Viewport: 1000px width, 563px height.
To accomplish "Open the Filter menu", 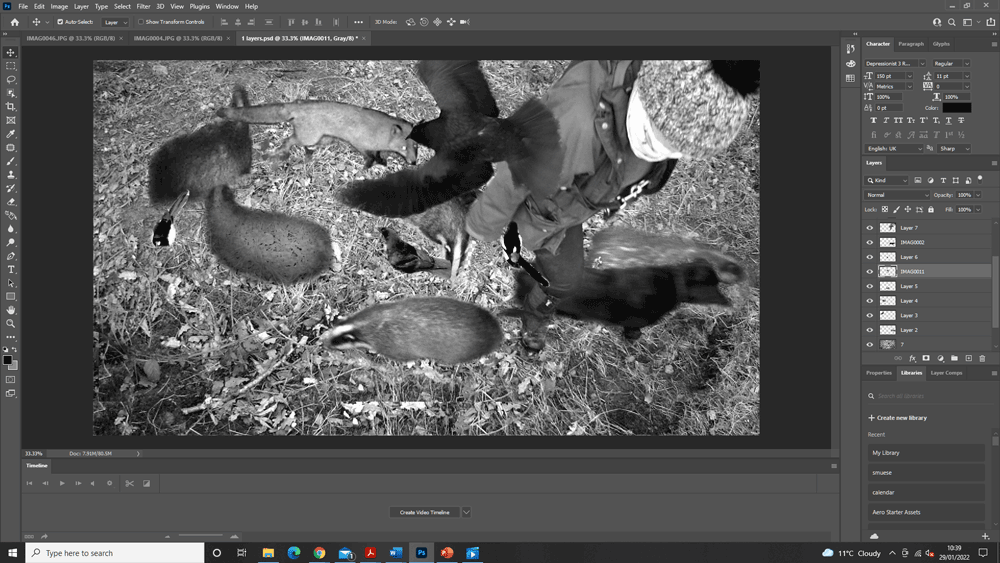I will [143, 6].
